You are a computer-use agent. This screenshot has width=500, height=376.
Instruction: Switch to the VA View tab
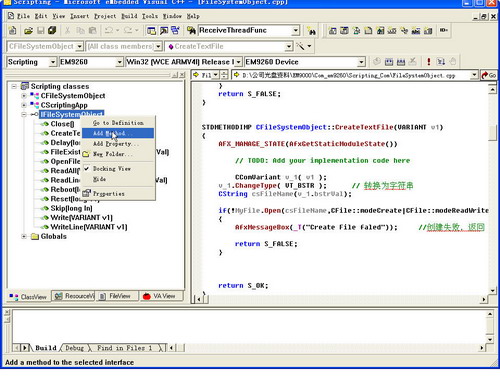click(161, 296)
